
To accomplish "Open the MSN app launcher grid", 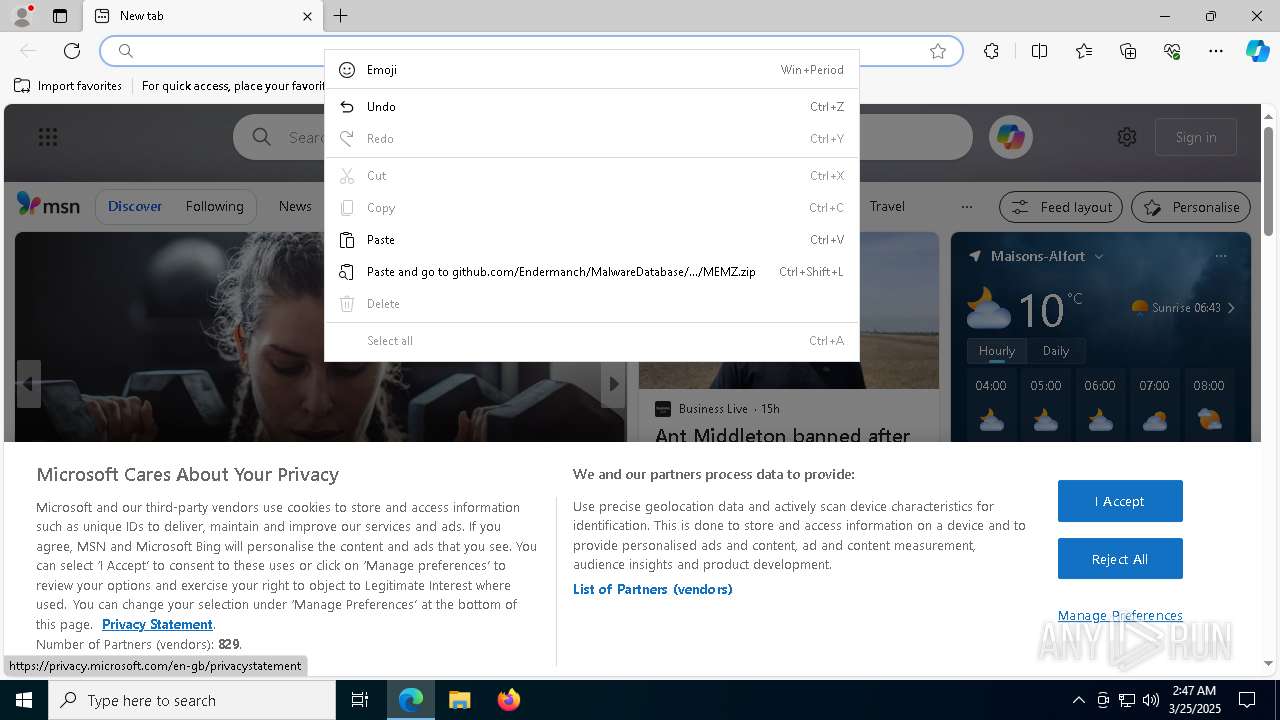I will [48, 137].
